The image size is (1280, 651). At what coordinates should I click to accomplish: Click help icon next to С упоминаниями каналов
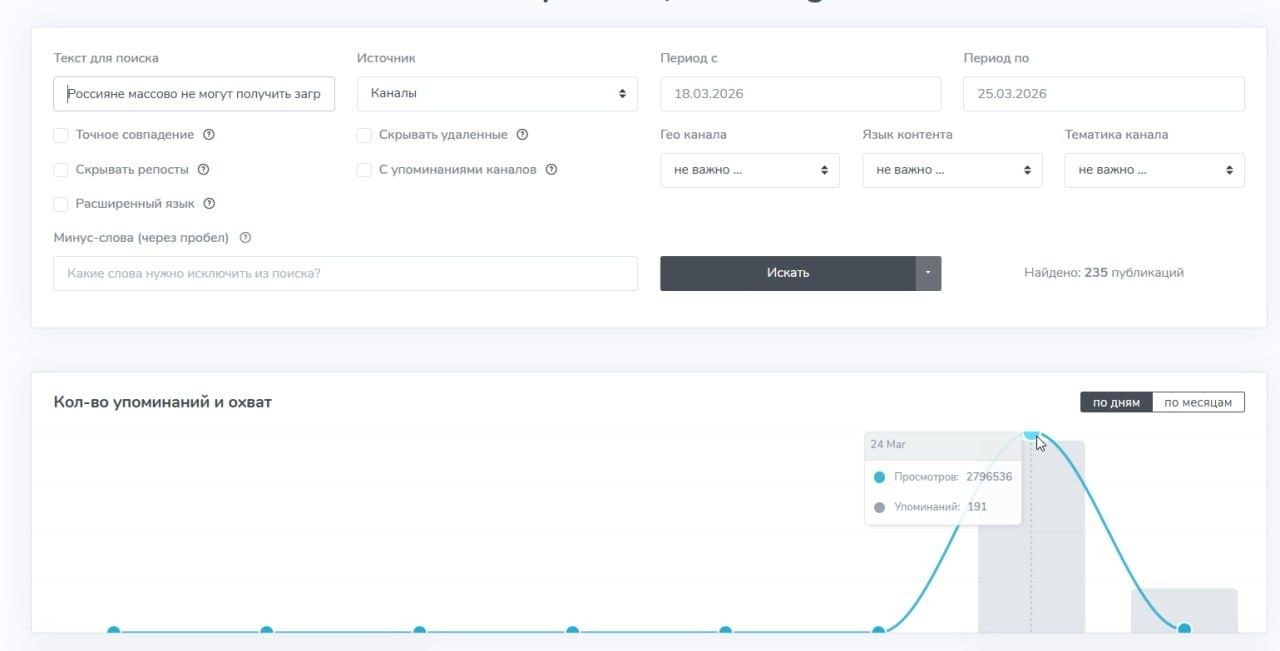coord(551,170)
